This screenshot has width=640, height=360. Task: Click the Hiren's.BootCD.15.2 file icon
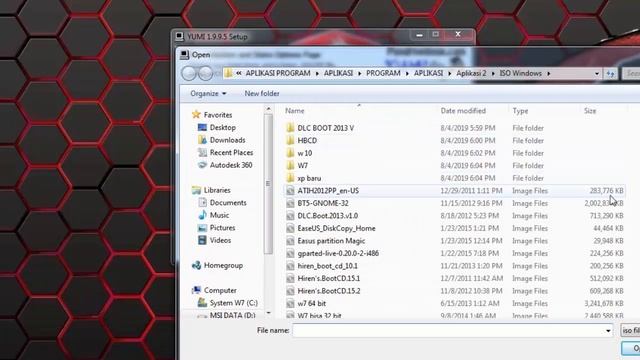click(290, 291)
